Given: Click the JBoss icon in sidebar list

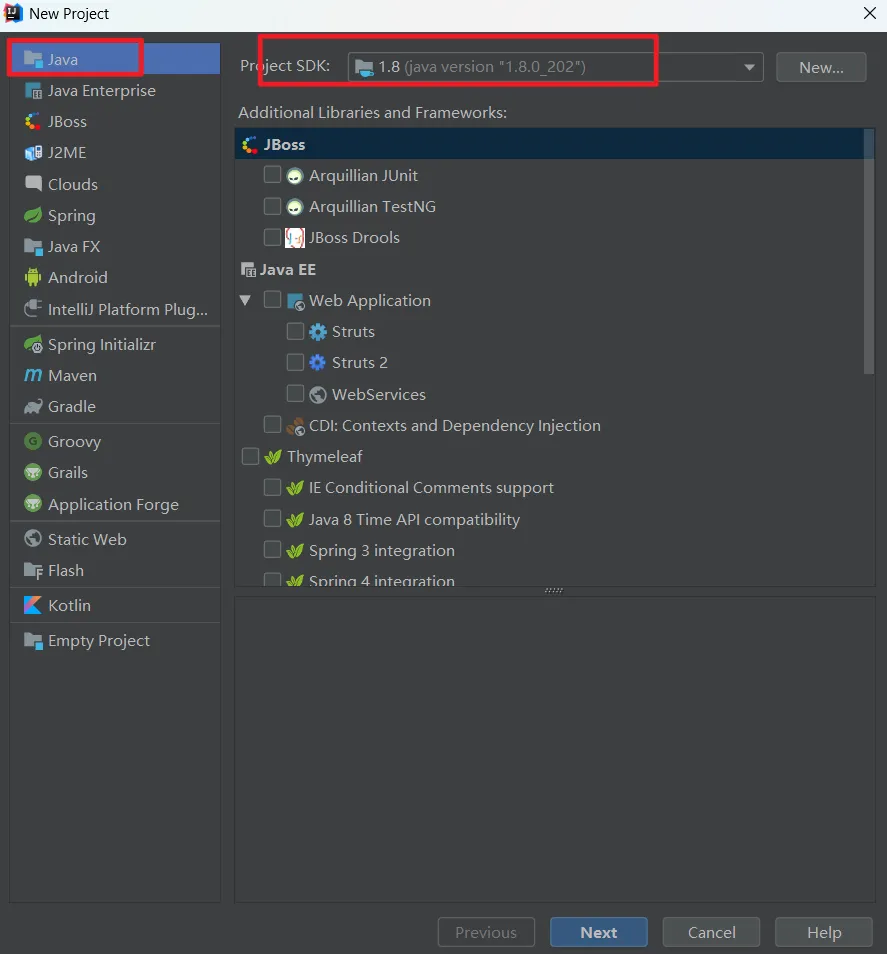Looking at the screenshot, I should (x=33, y=122).
